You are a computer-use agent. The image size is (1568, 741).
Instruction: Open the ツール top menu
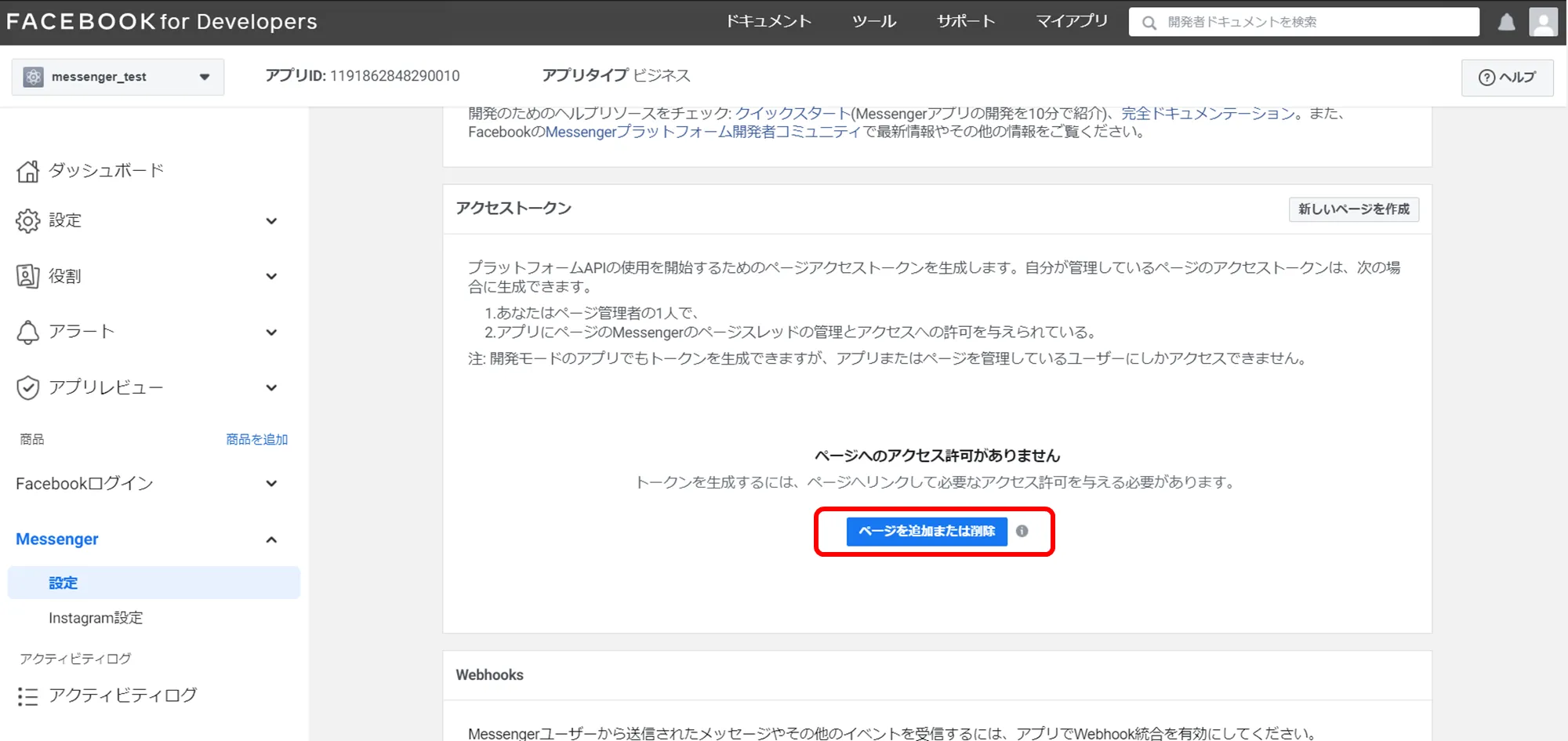(874, 21)
